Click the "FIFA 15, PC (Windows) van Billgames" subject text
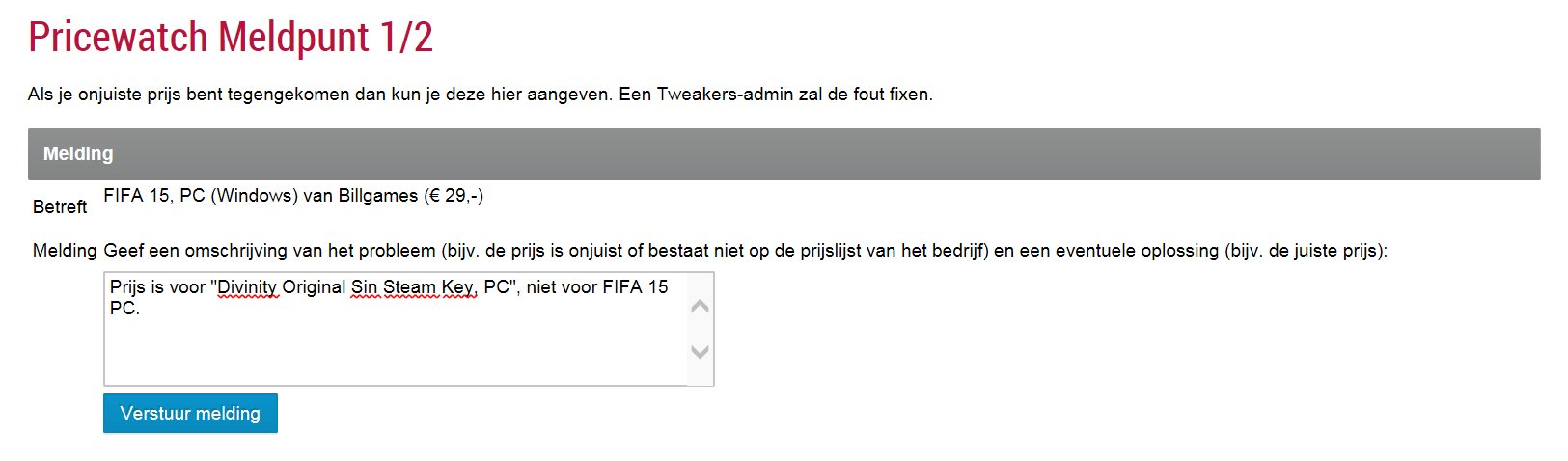 tap(261, 196)
